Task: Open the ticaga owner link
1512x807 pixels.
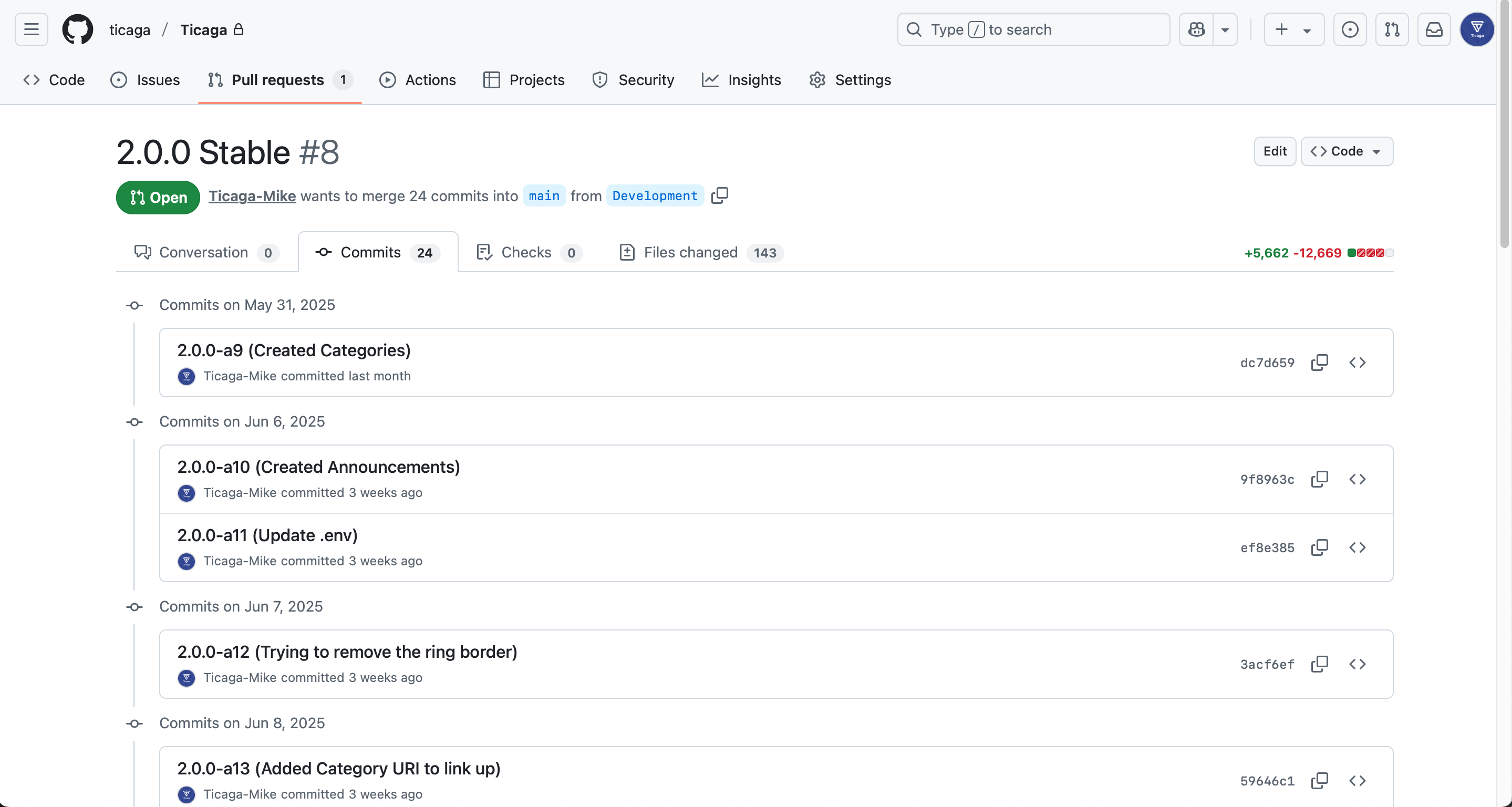Action: tap(130, 30)
